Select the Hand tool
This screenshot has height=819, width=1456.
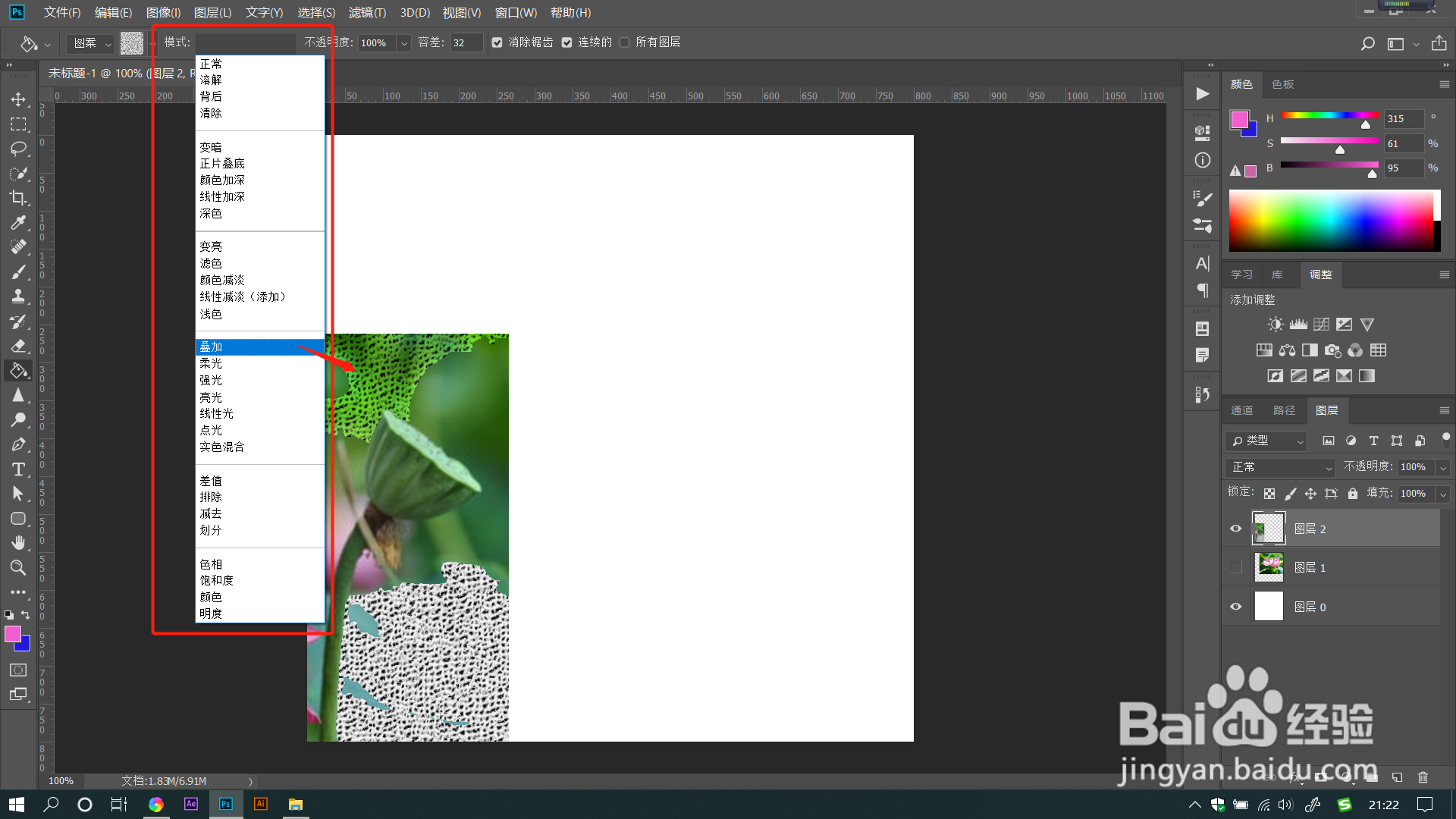[x=18, y=543]
